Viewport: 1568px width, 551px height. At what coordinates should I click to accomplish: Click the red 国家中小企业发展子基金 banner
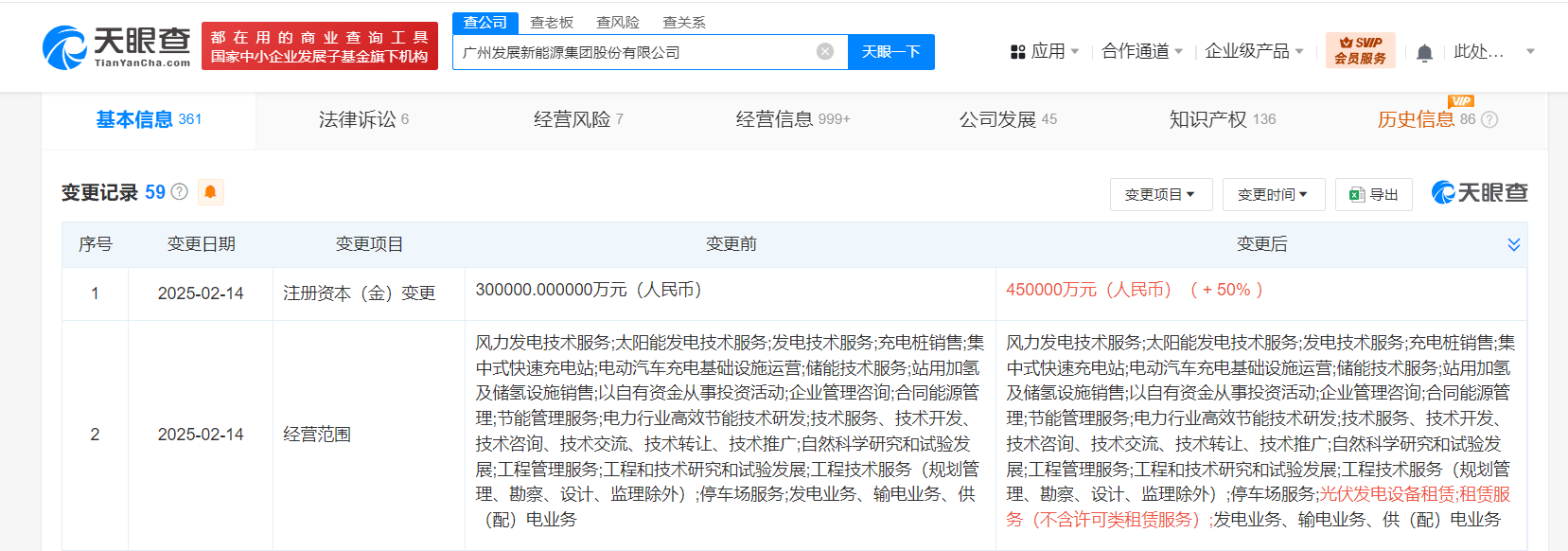tap(320, 46)
